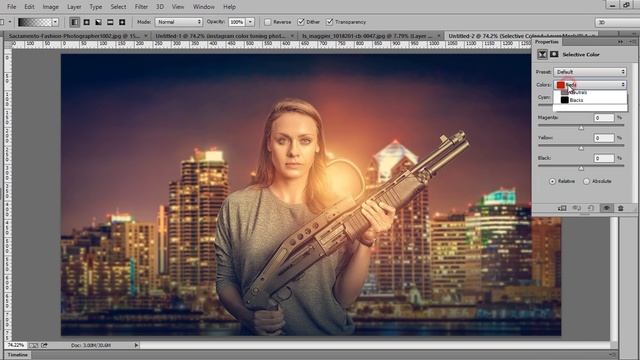This screenshot has width=640, height=360.
Task: Open the Edit menu
Action: point(29,7)
